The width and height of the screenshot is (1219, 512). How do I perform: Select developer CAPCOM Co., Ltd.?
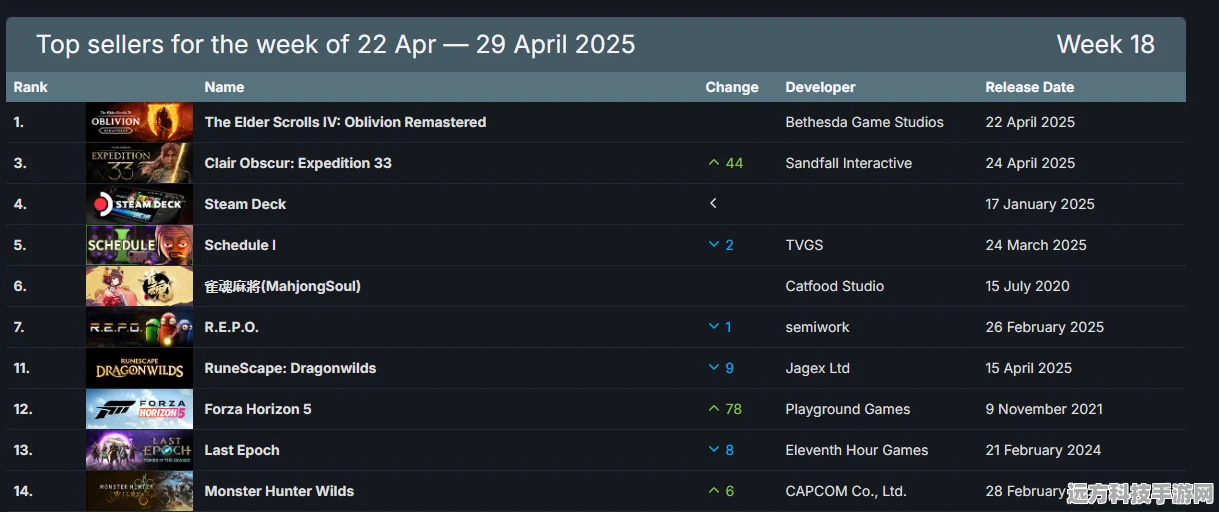click(846, 491)
